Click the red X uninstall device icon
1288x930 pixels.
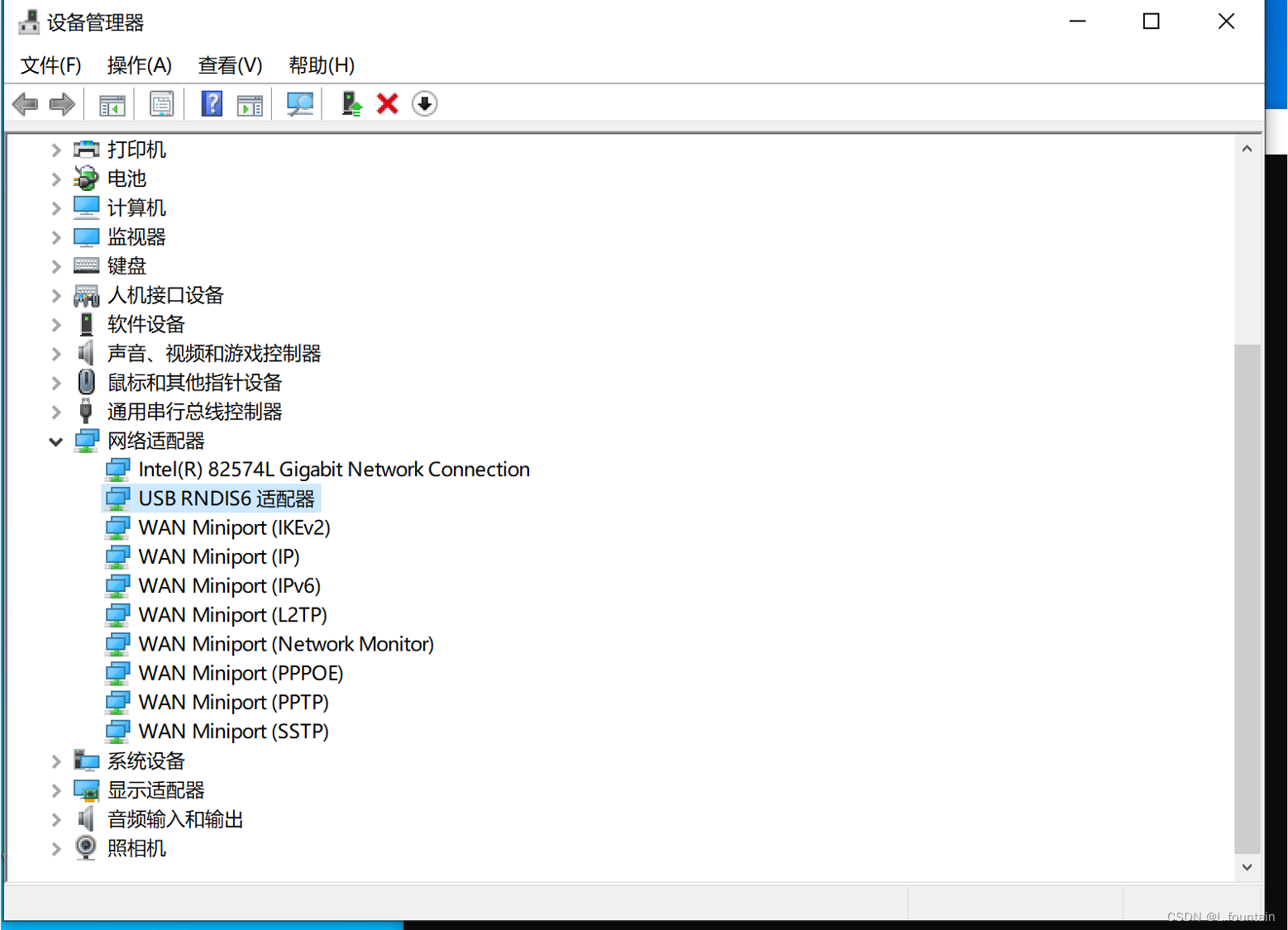pyautogui.click(x=387, y=104)
